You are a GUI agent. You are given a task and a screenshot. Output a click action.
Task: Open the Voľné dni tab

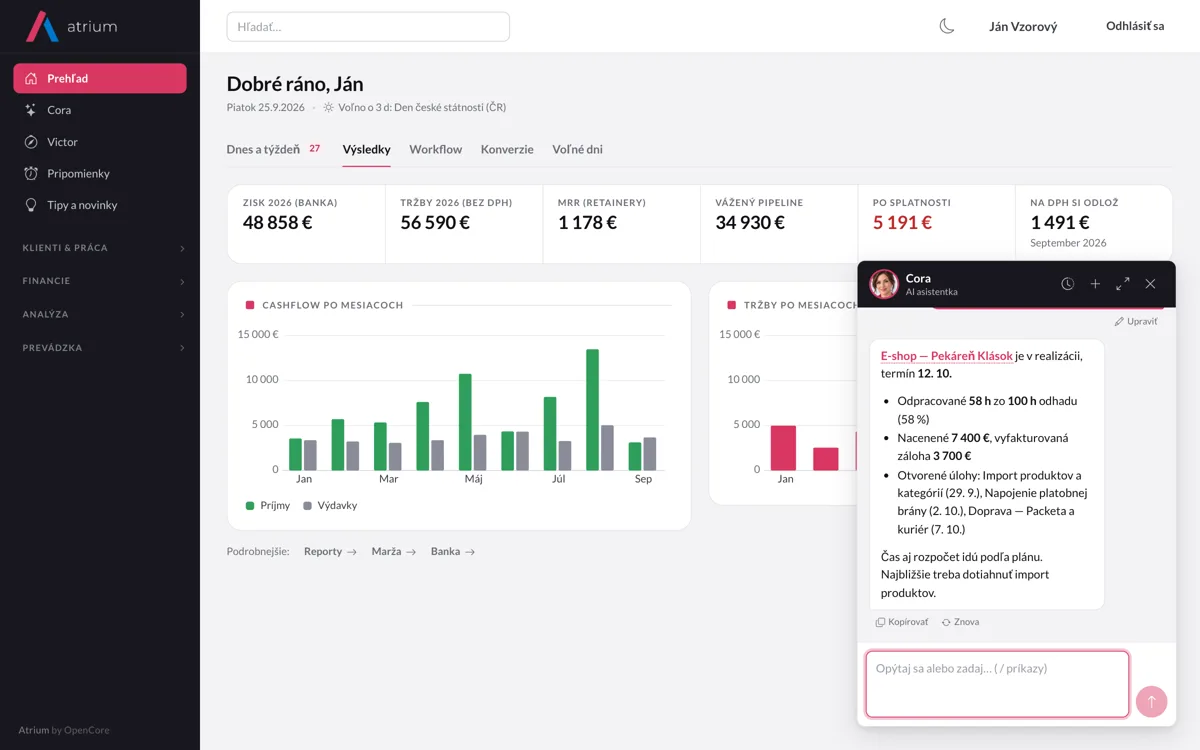pos(577,149)
